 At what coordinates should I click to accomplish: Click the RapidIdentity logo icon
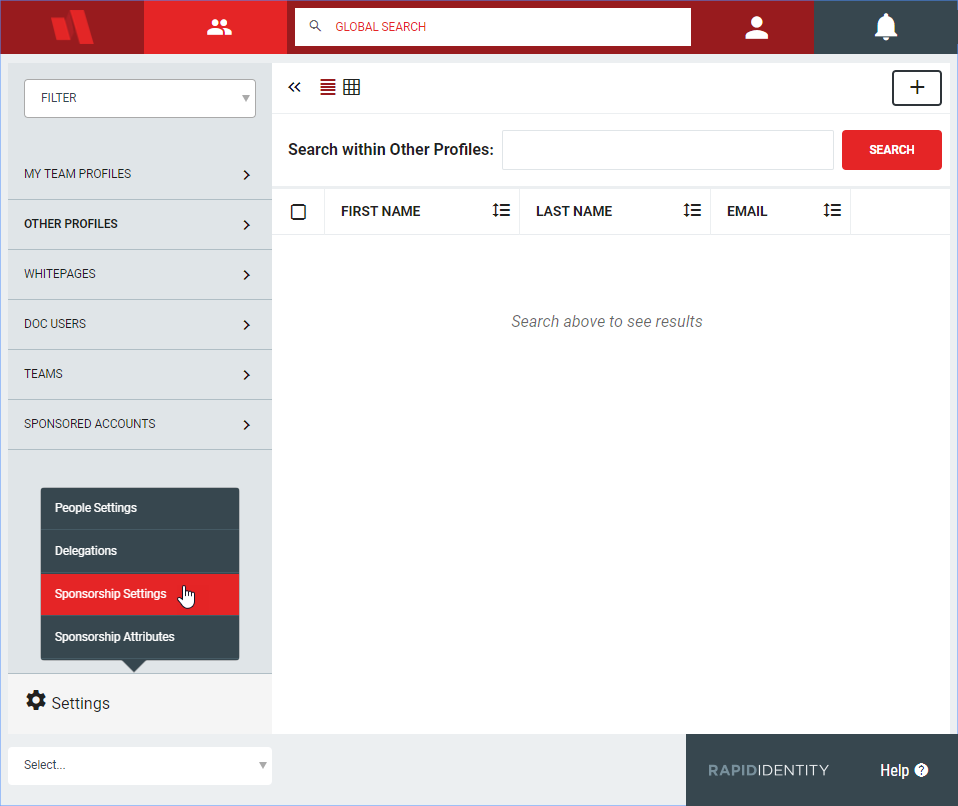tap(72, 27)
